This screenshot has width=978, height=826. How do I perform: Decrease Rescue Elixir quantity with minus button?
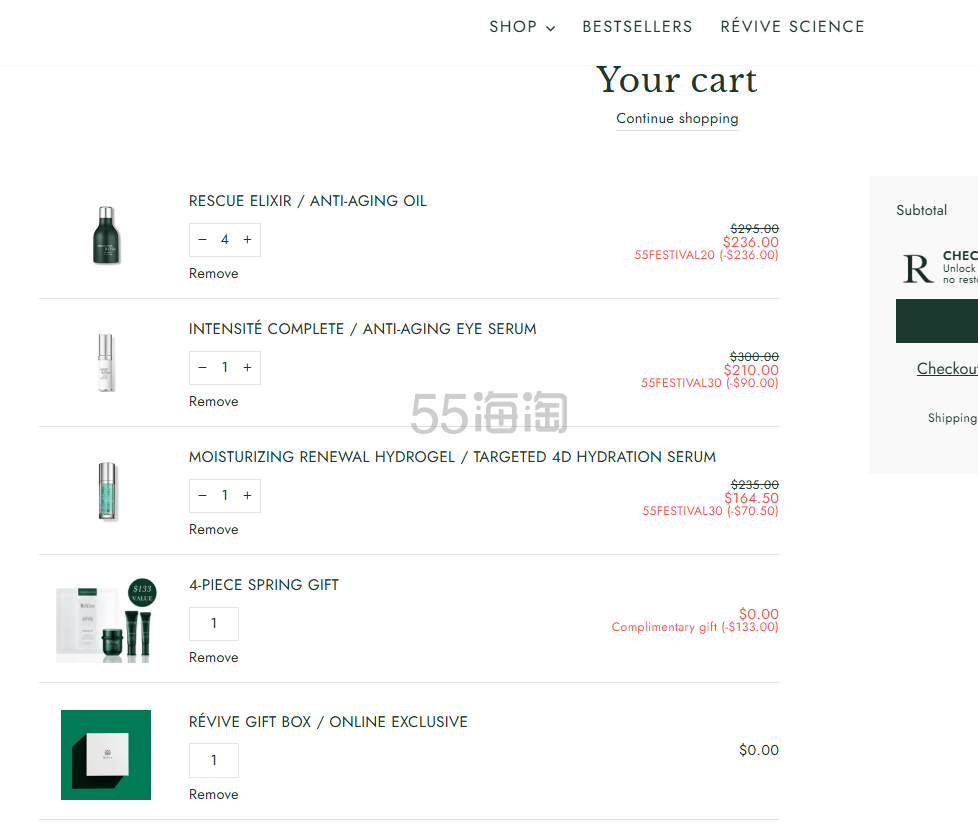click(202, 240)
